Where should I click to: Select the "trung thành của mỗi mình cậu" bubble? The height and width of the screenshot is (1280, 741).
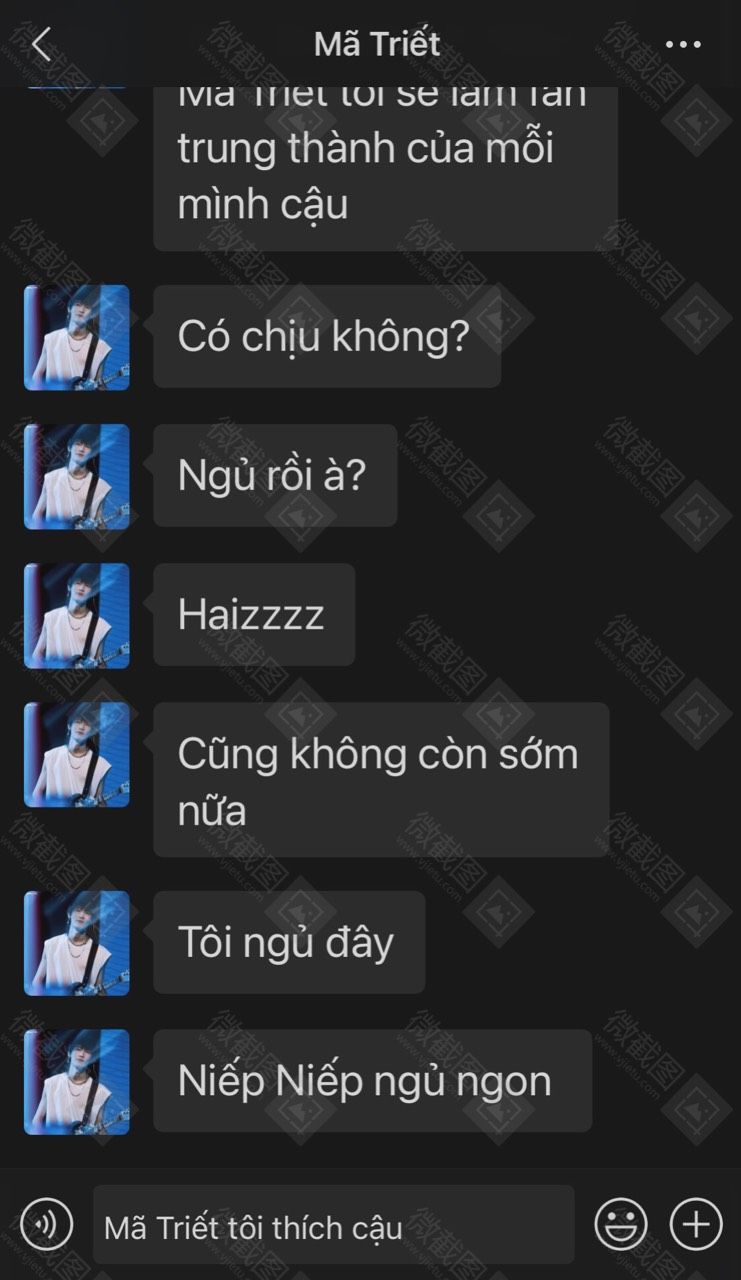(x=385, y=168)
